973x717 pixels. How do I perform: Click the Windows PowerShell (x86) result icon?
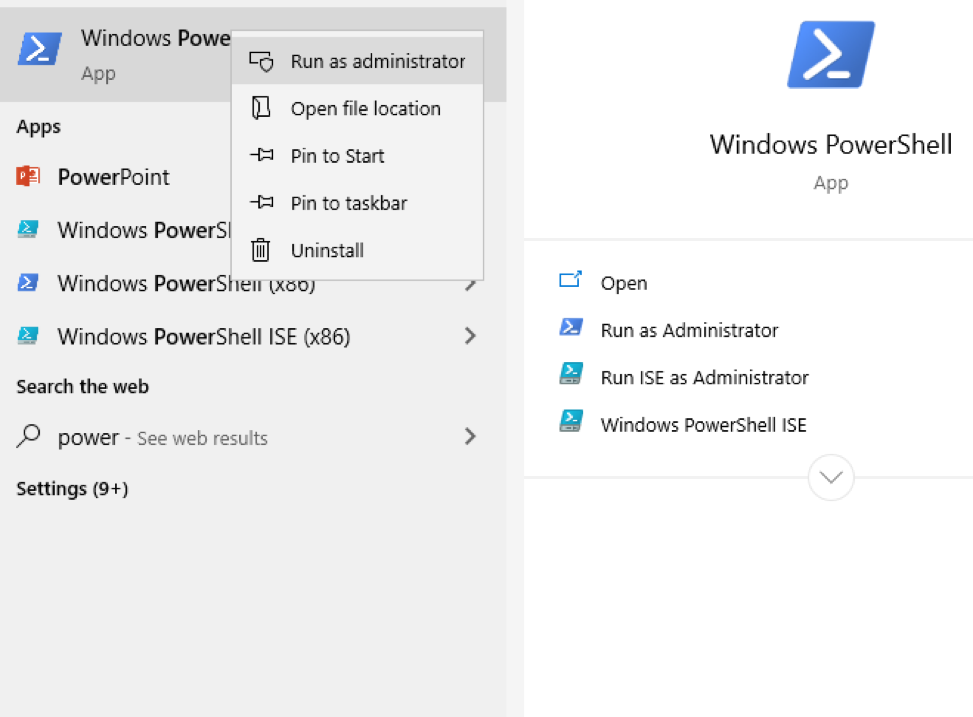(x=28, y=283)
